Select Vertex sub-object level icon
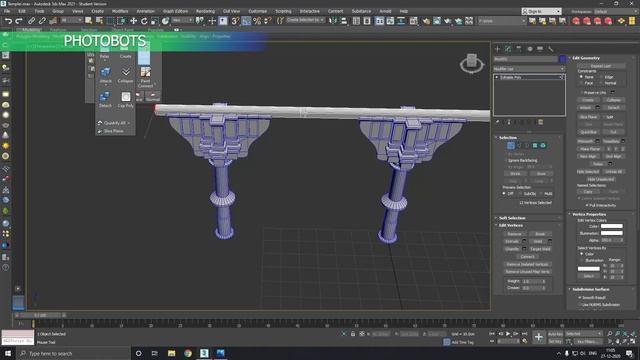The width and height of the screenshot is (640, 360). tap(511, 145)
